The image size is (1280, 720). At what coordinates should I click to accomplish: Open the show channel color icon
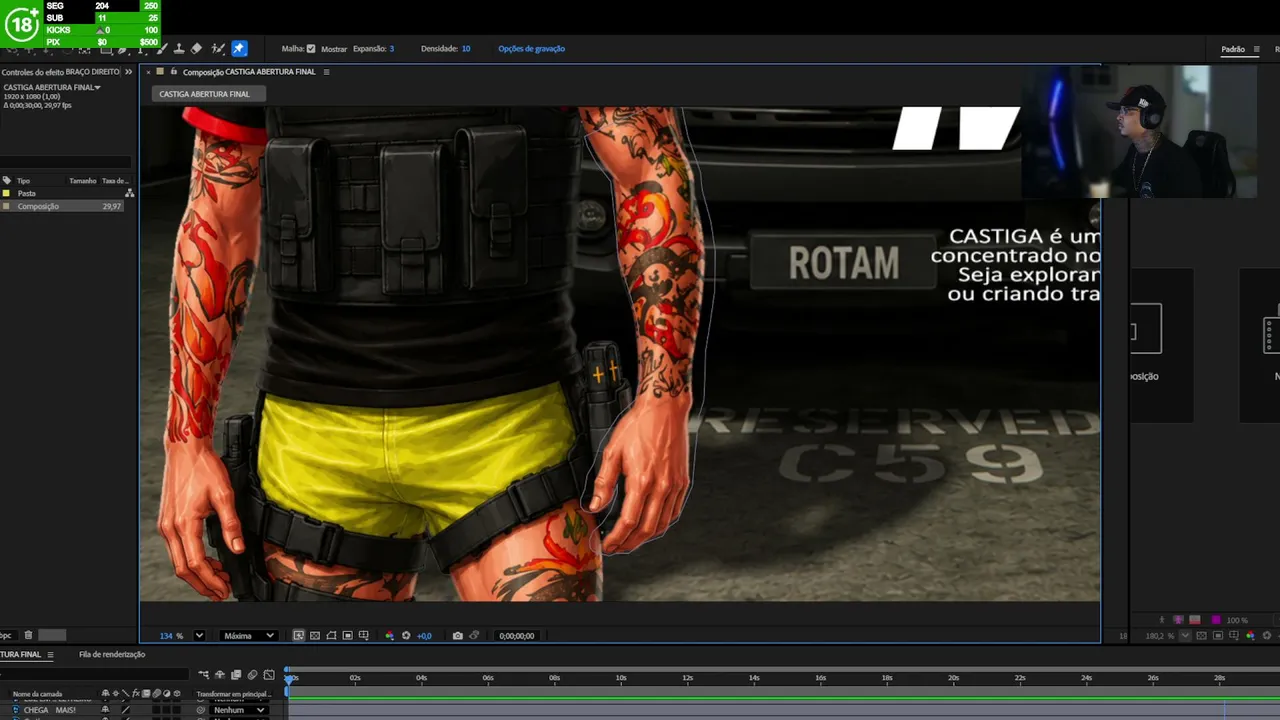(390, 636)
